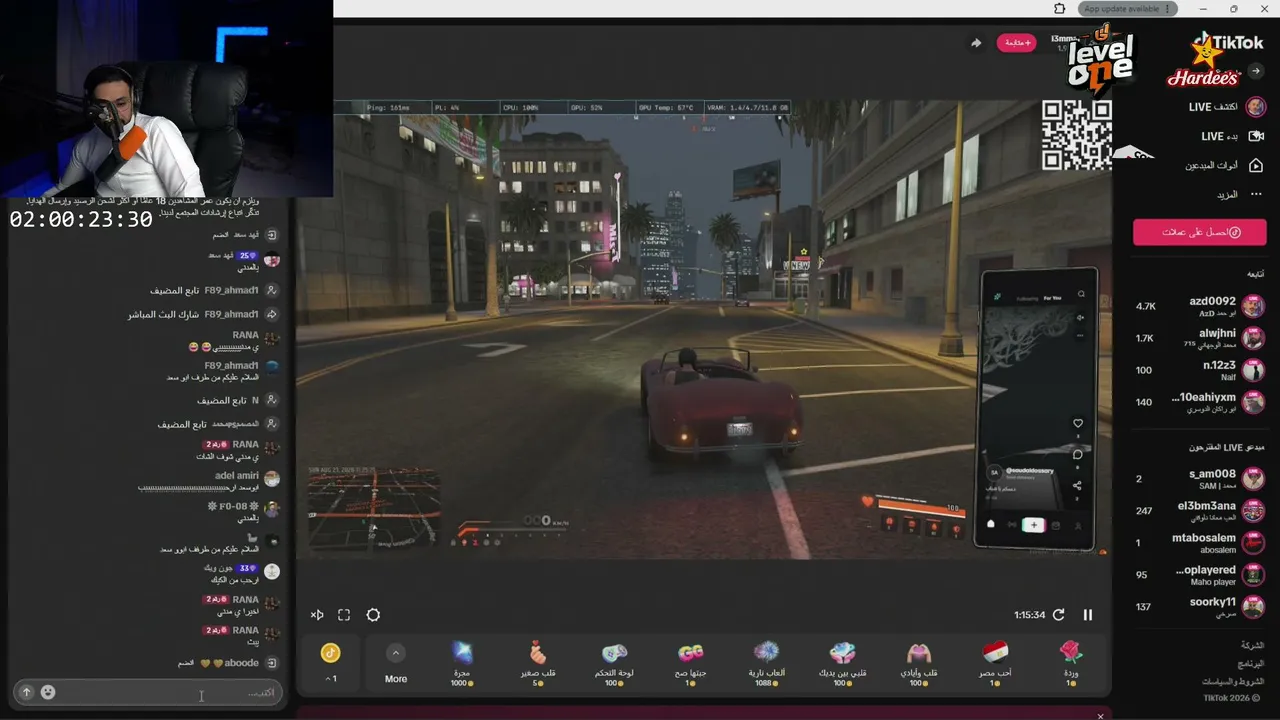Click the share-live icon beside F89_ahmad1
The height and width of the screenshot is (720, 1280).
tap(271, 314)
